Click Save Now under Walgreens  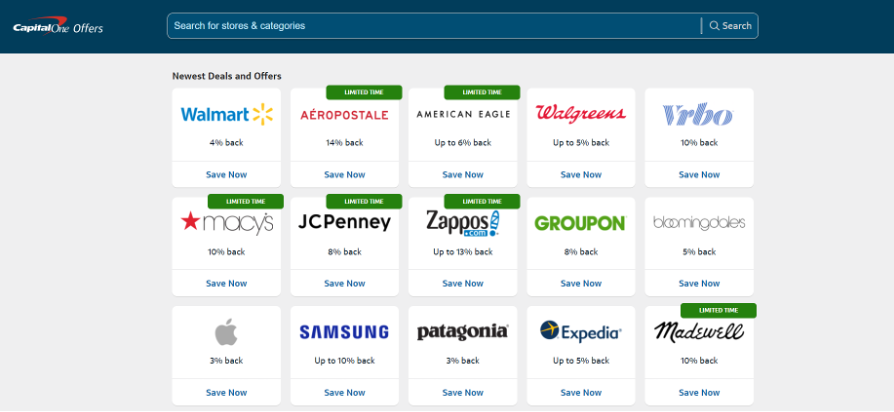[580, 175]
